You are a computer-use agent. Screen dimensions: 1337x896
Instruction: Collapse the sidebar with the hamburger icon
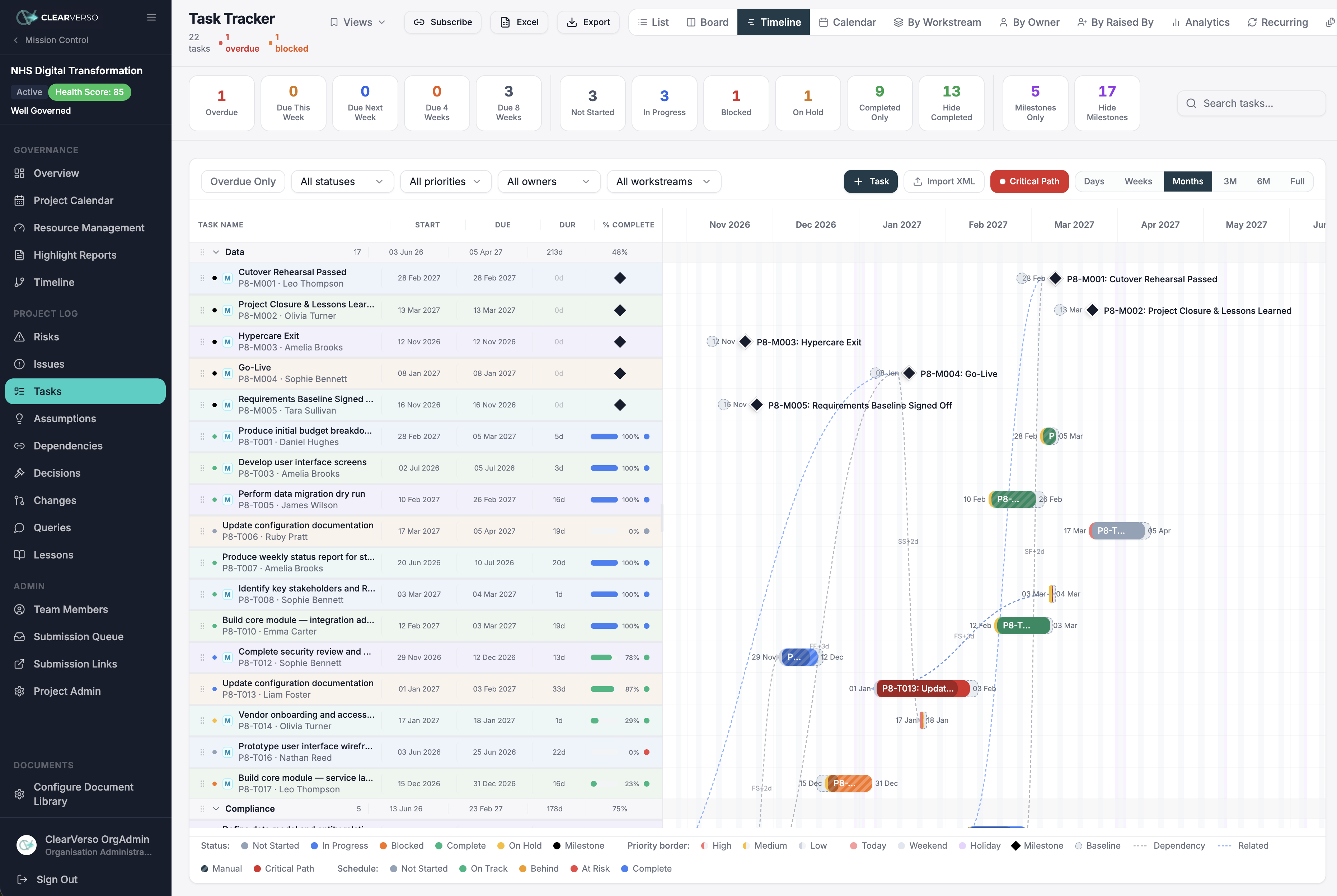(151, 17)
